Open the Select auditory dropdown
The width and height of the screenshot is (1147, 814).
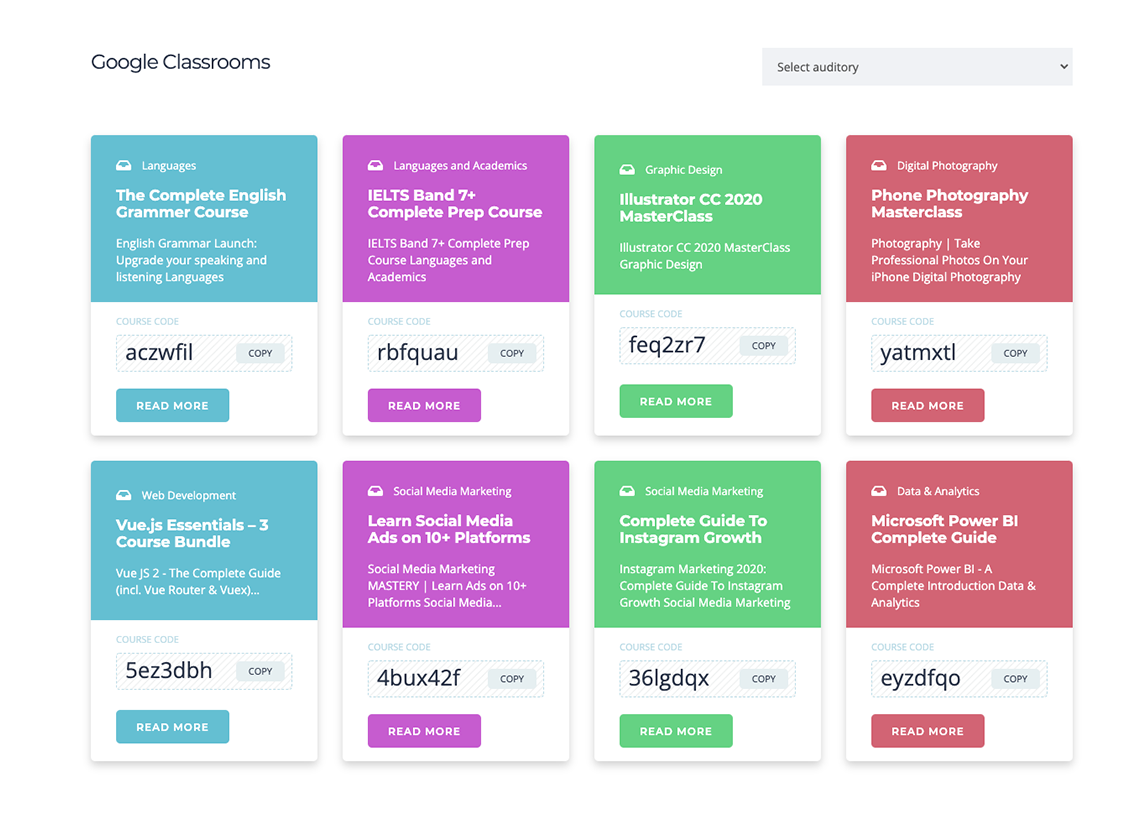pyautogui.click(x=916, y=67)
